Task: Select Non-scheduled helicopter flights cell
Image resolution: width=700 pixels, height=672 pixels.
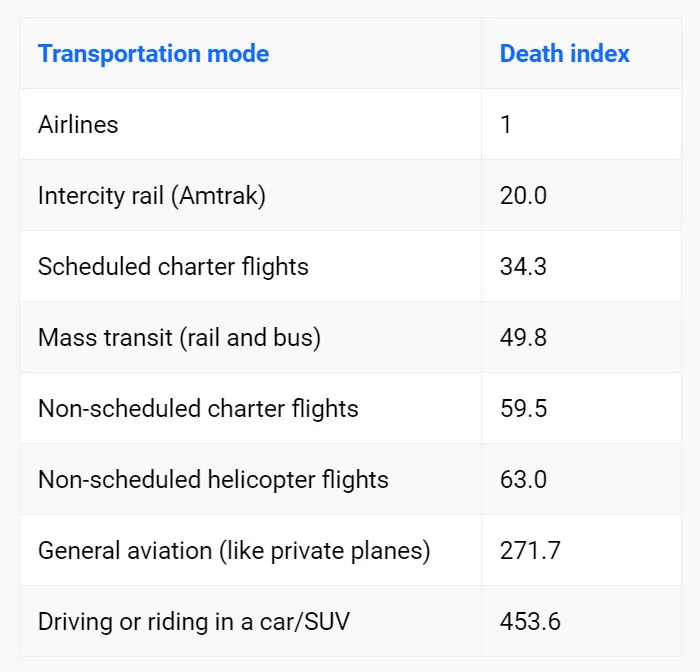Action: [213, 480]
